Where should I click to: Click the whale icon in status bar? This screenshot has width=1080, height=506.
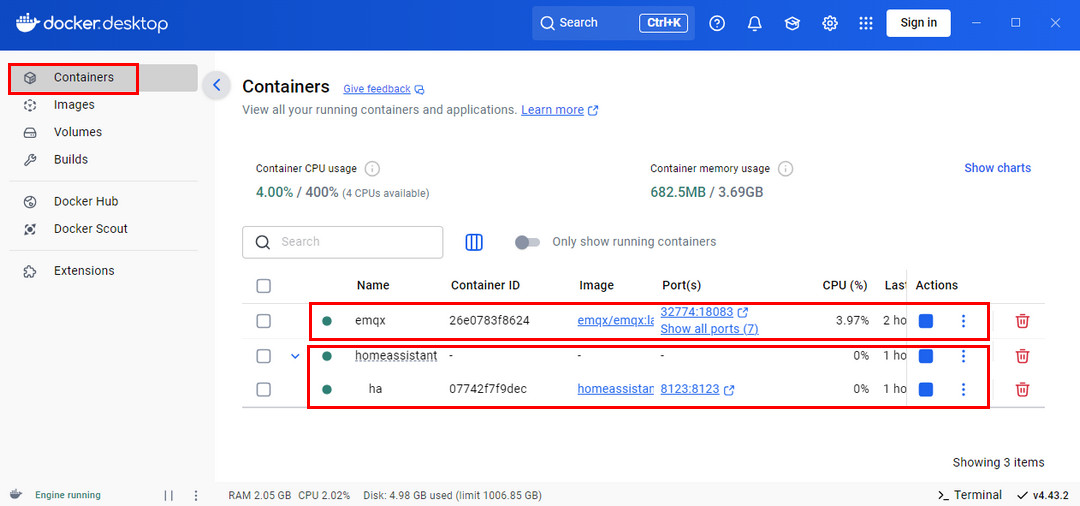point(16,495)
